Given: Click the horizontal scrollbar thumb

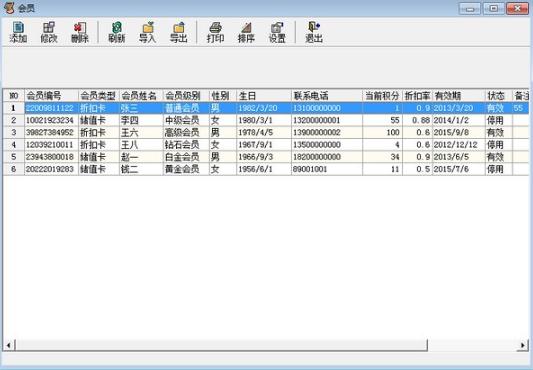Looking at the screenshot, I should pyautogui.click(x=221, y=346).
